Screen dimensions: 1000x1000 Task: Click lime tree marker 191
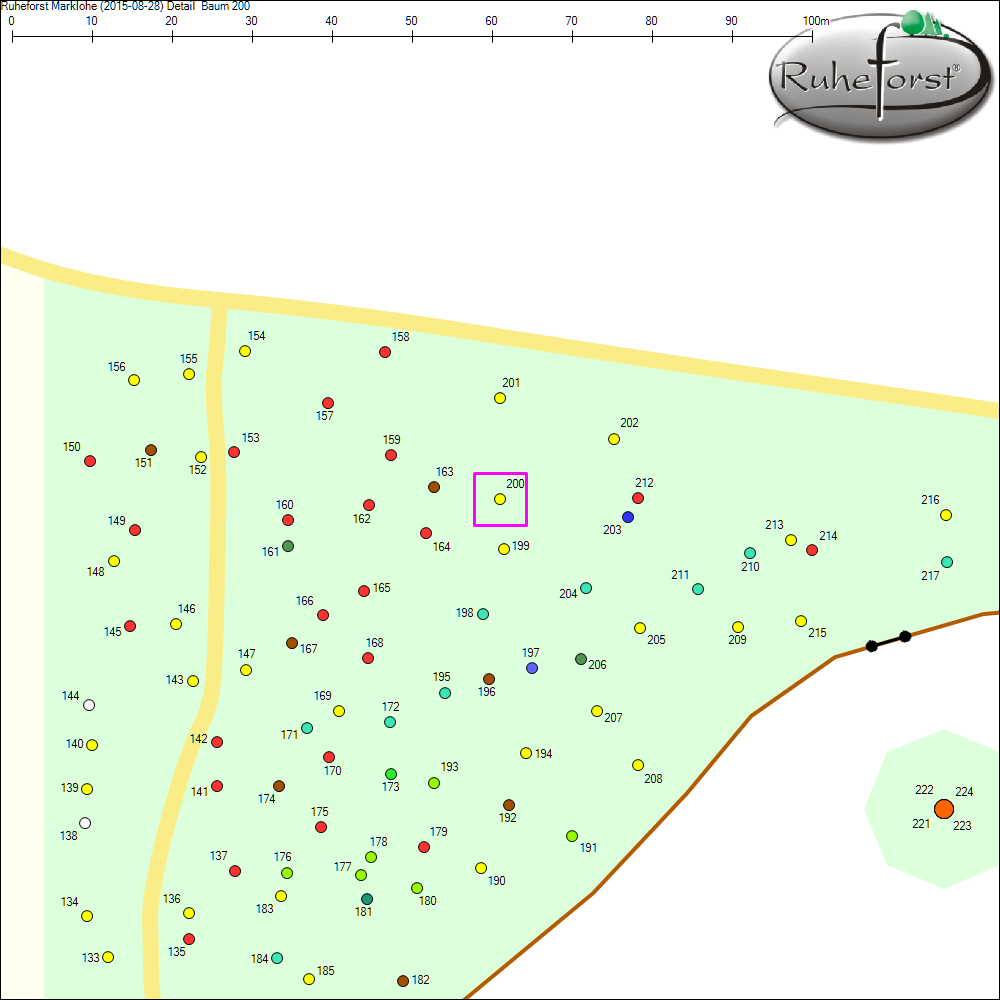click(572, 836)
